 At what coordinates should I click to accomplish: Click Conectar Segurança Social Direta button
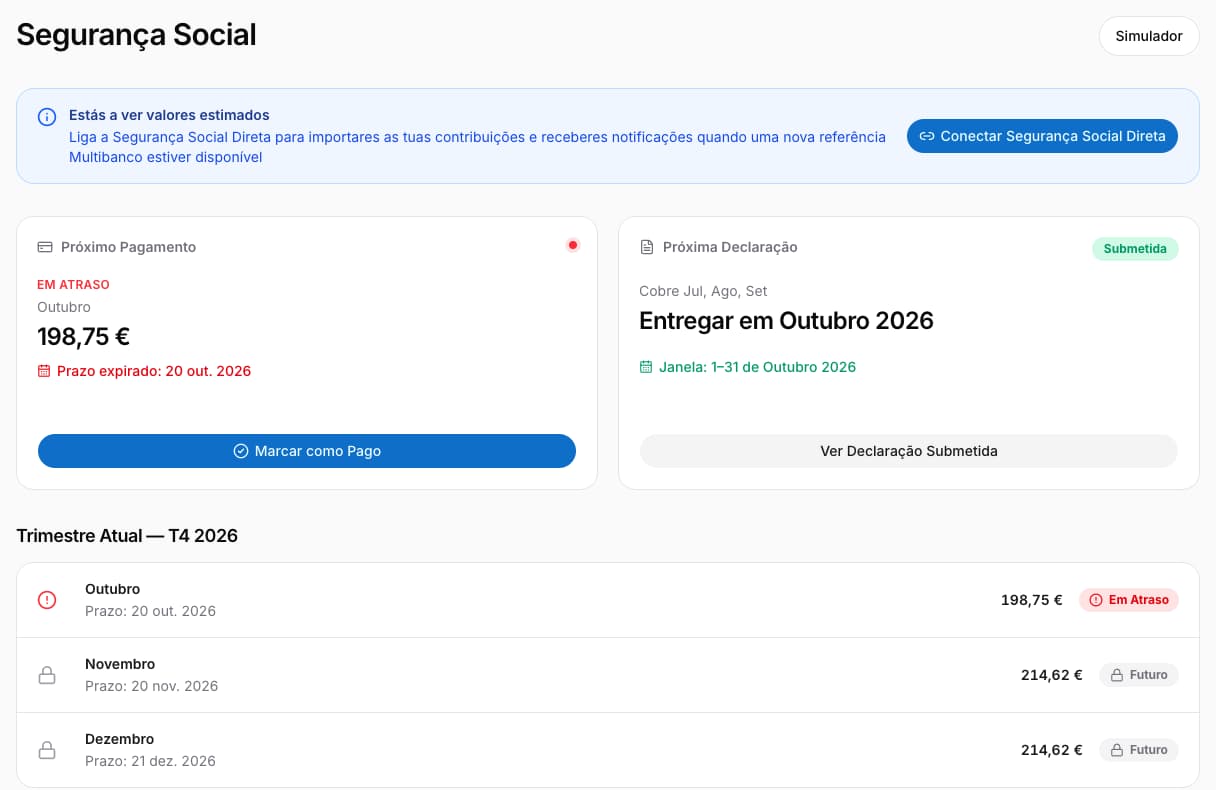point(1042,136)
